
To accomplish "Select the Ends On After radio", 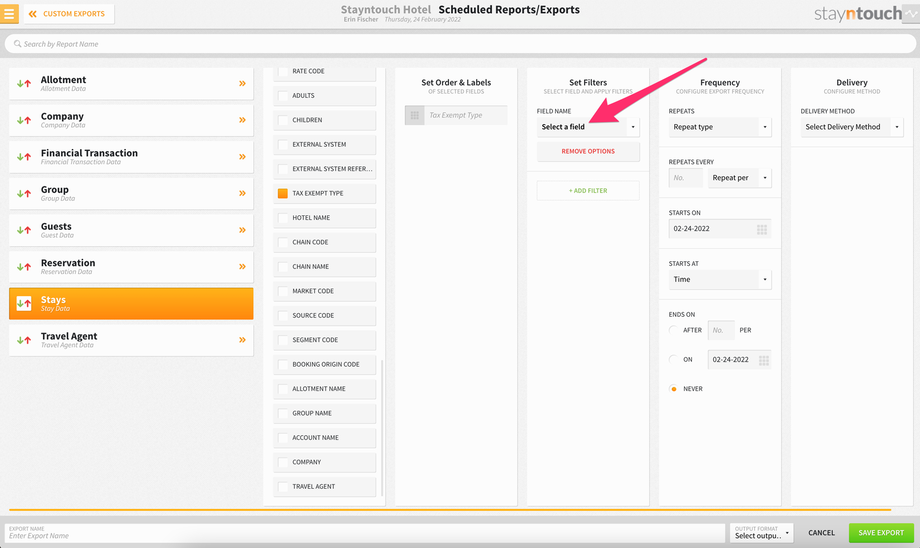I will (674, 330).
